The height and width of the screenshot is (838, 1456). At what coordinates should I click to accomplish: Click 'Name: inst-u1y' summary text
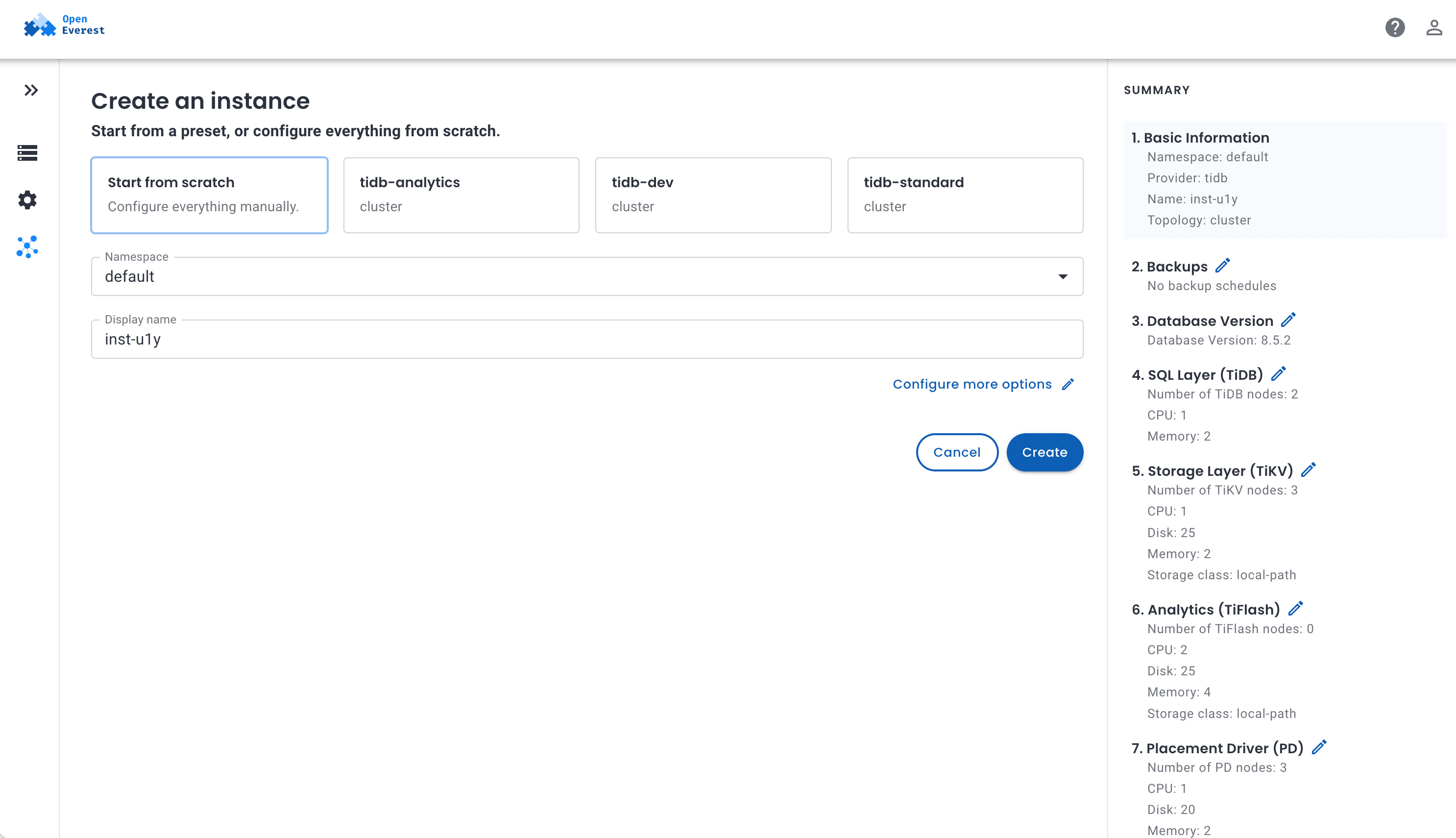(1192, 199)
